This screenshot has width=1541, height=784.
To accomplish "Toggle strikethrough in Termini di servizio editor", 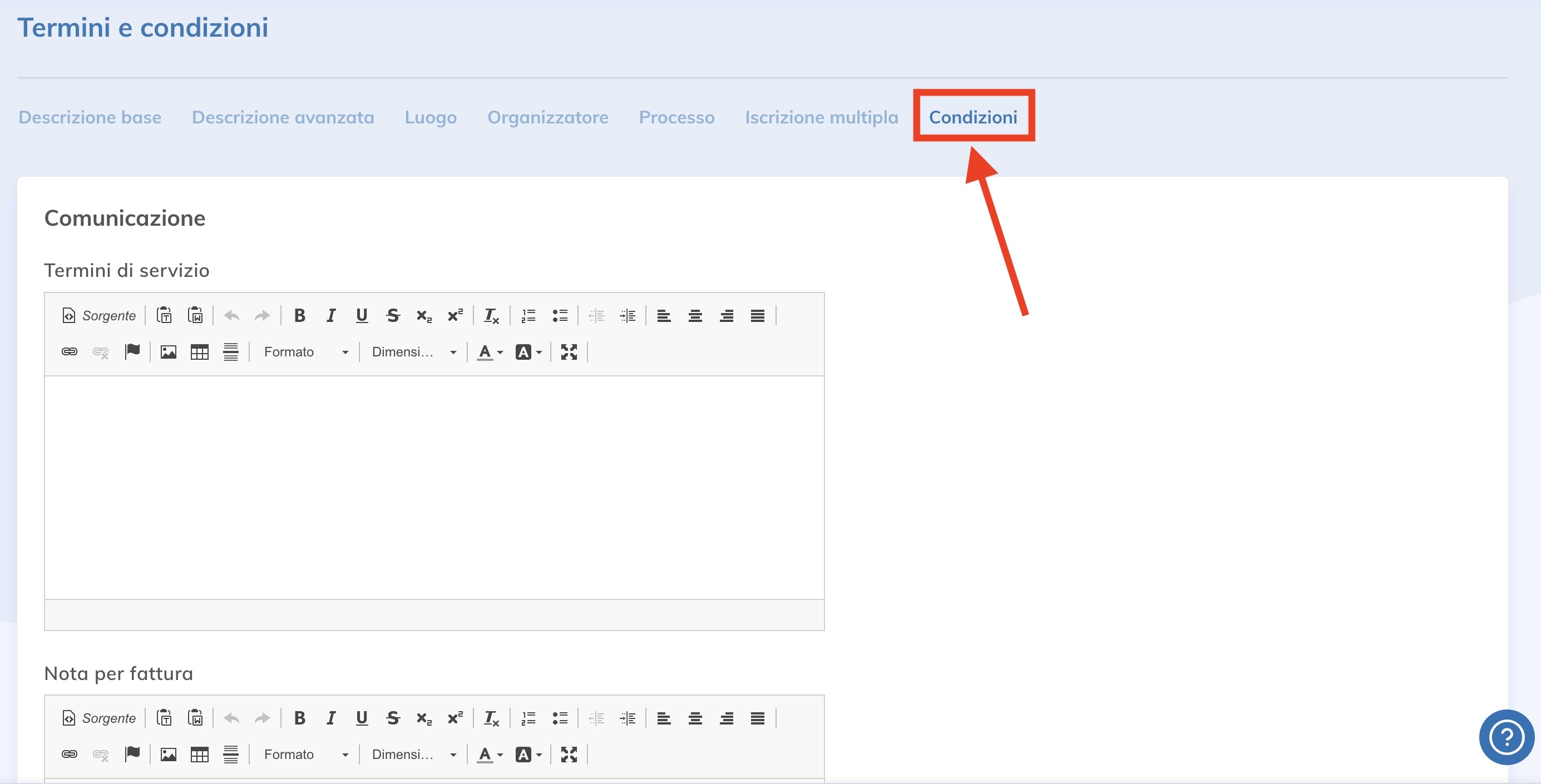I will 392,315.
